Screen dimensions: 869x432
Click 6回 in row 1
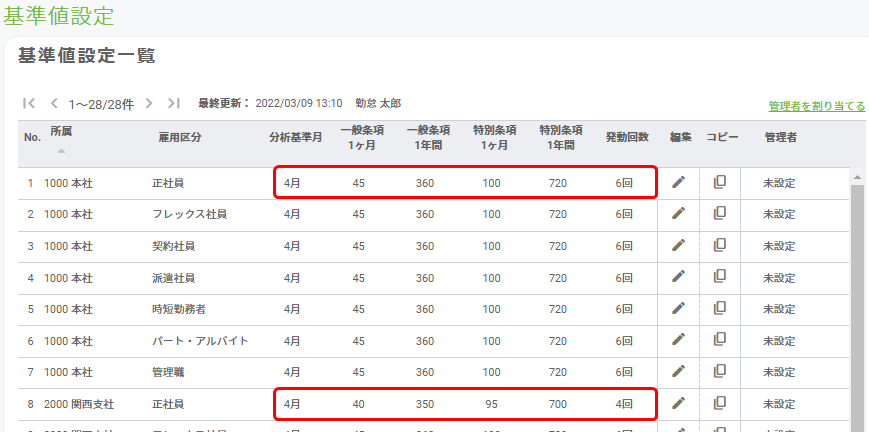624,182
